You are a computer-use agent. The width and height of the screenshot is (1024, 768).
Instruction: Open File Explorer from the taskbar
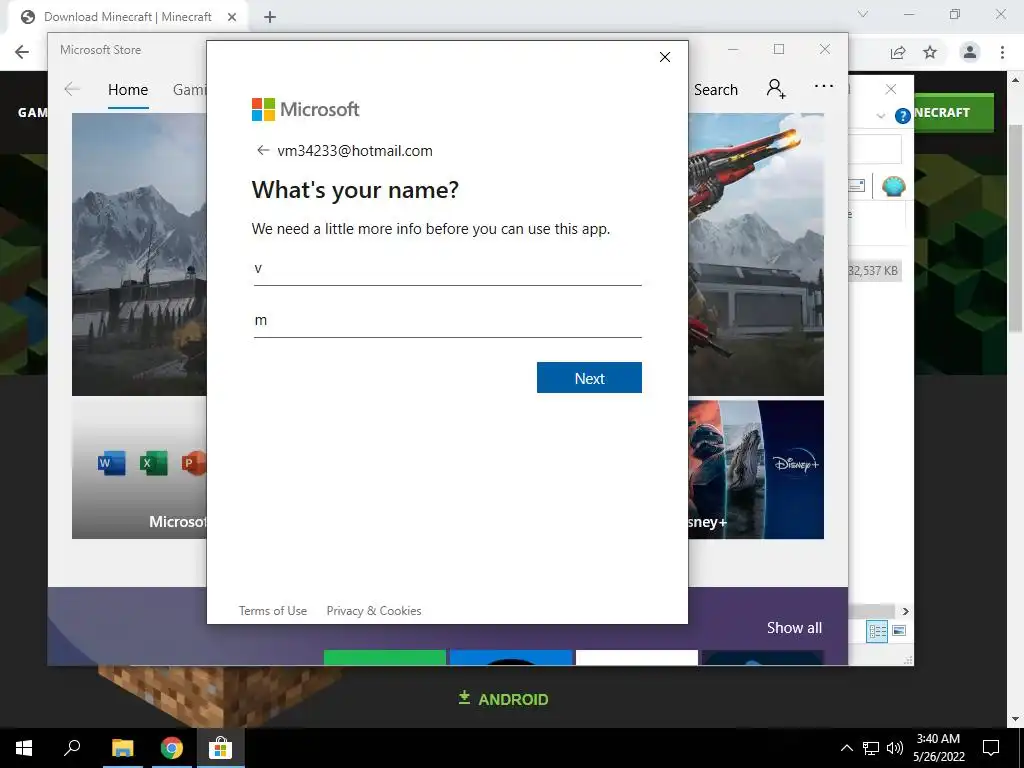tap(122, 748)
